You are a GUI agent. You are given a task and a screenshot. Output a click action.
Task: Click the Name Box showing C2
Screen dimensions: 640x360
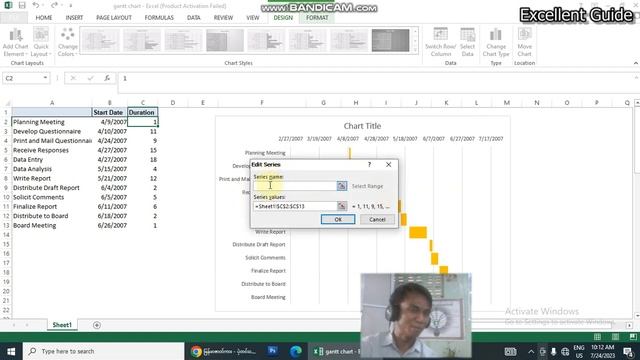point(22,78)
